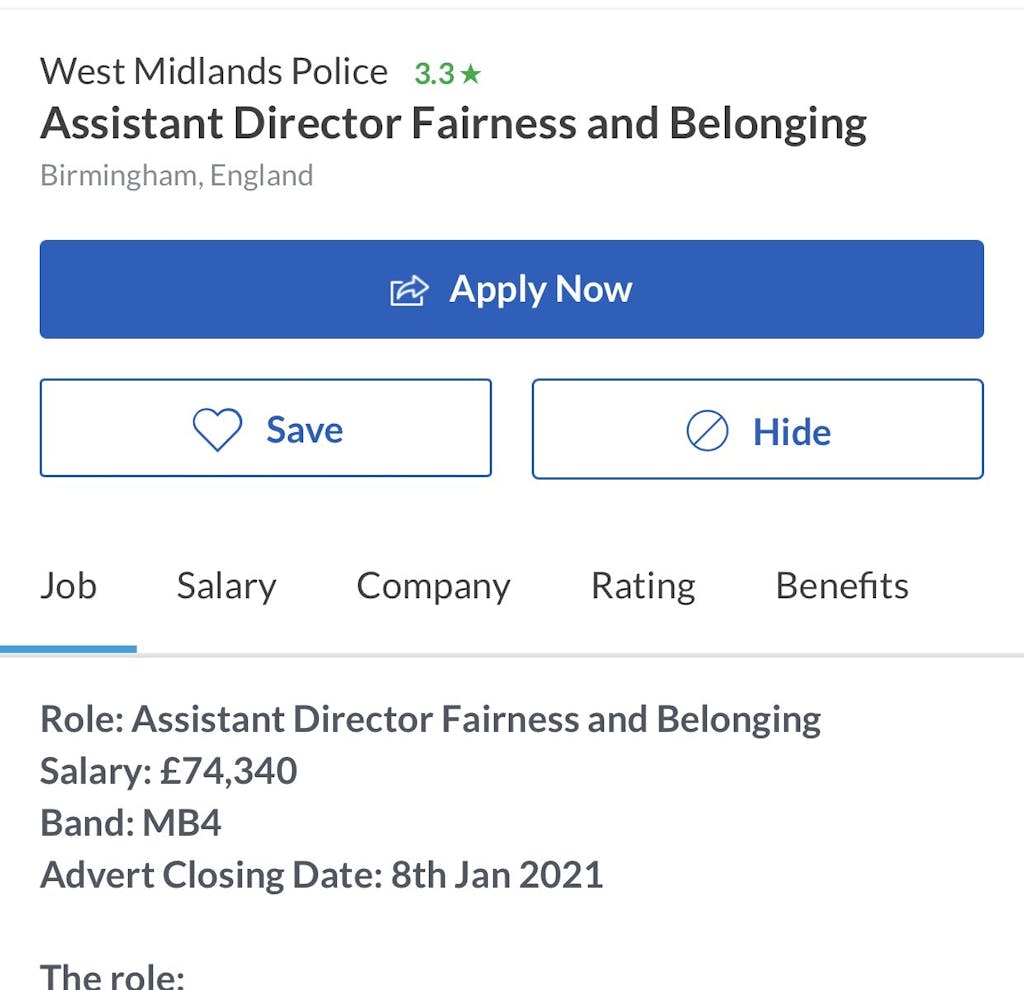Click the Salary £74,340 line

pyautogui.click(x=168, y=771)
